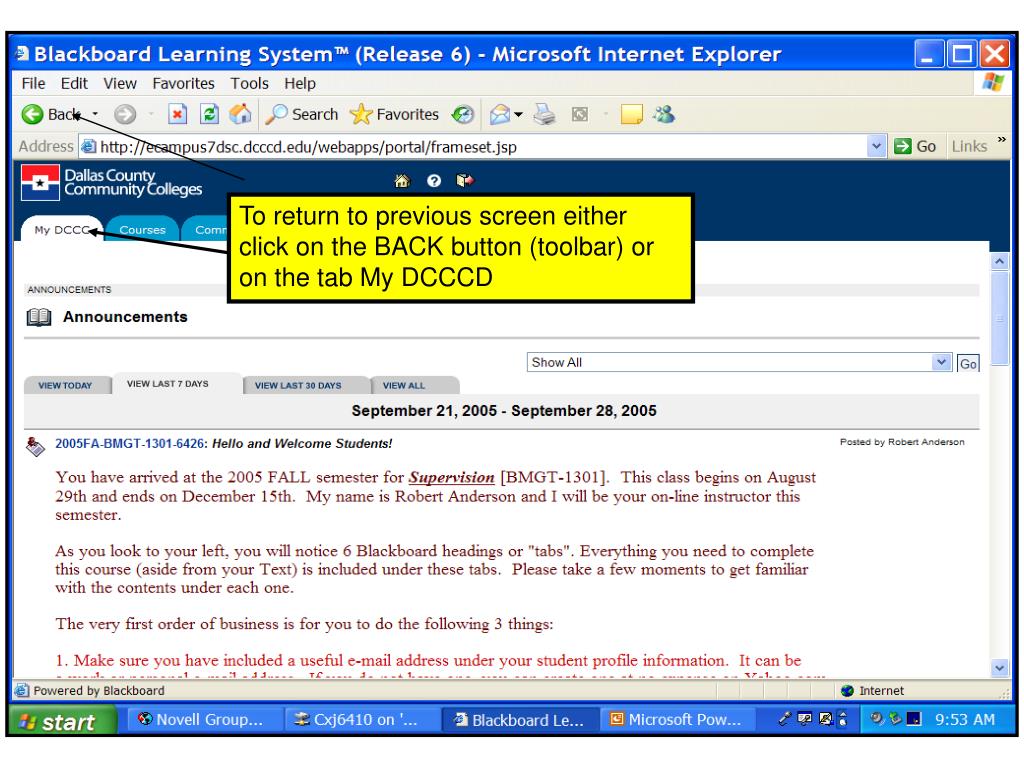
Task: Click the Windows start button
Action: (62, 721)
